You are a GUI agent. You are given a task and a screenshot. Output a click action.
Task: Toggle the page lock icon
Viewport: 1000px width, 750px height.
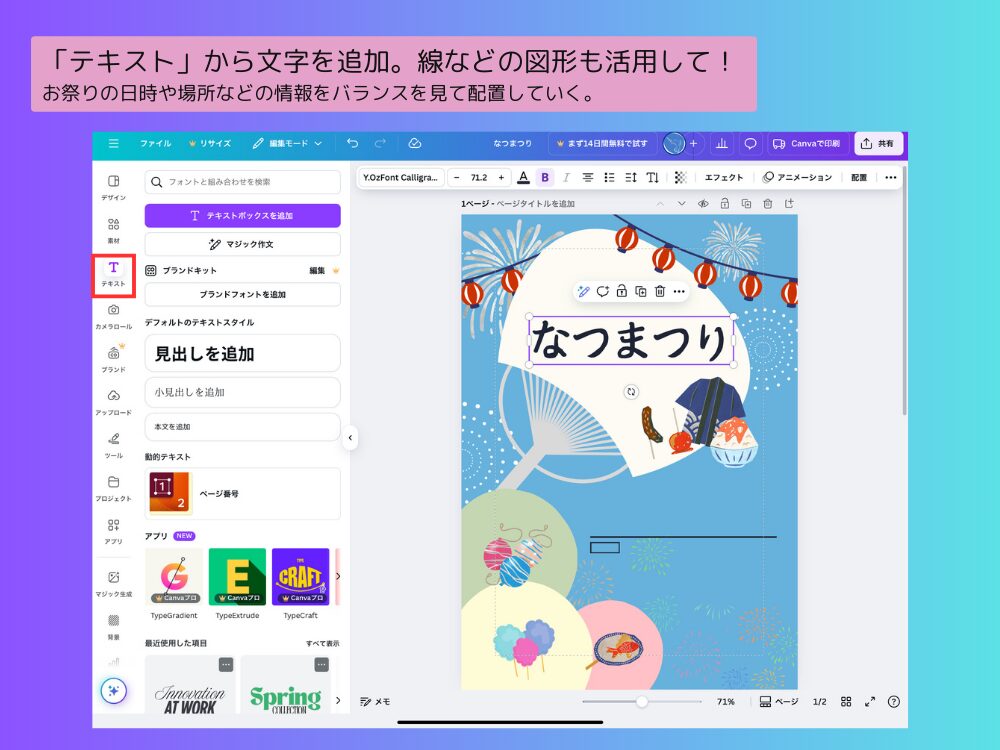click(724, 204)
